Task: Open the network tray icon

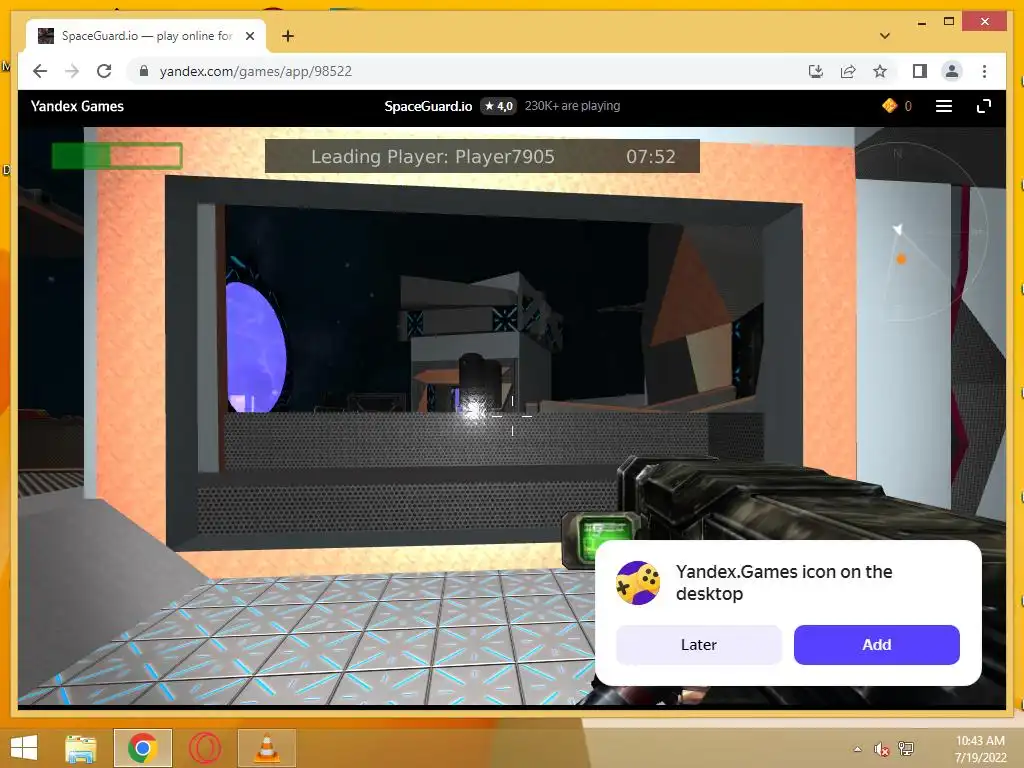Action: (906, 748)
